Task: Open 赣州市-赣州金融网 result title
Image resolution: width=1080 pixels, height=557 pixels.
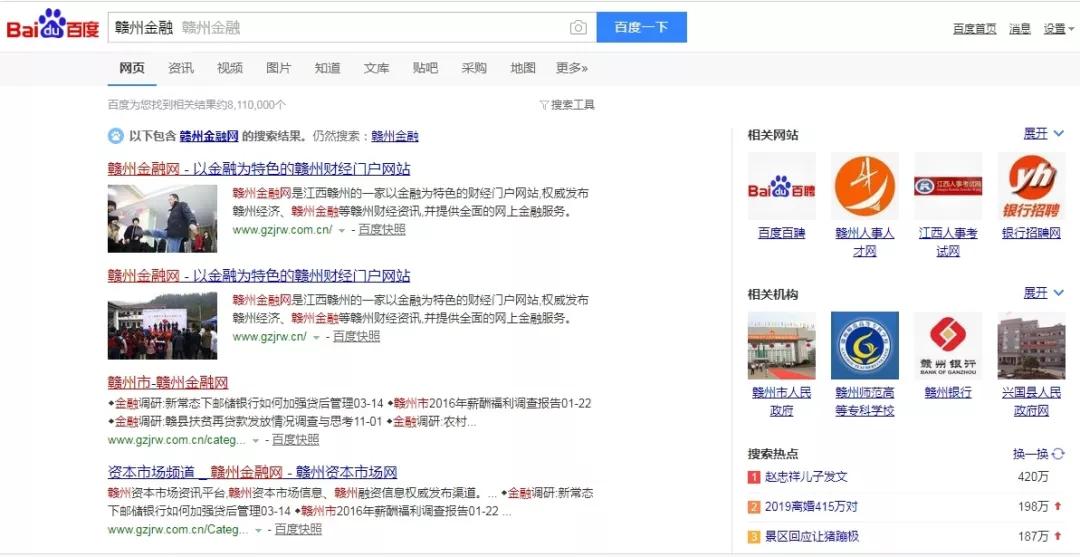Action: [x=168, y=383]
